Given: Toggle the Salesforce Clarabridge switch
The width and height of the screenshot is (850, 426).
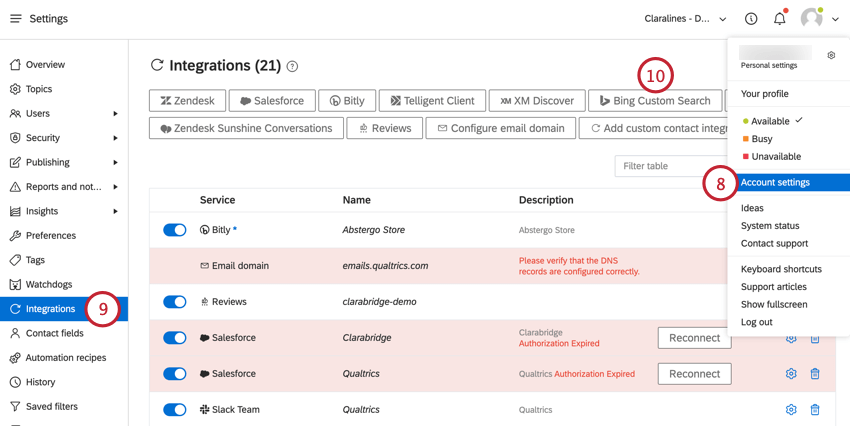Looking at the screenshot, I should (175, 338).
